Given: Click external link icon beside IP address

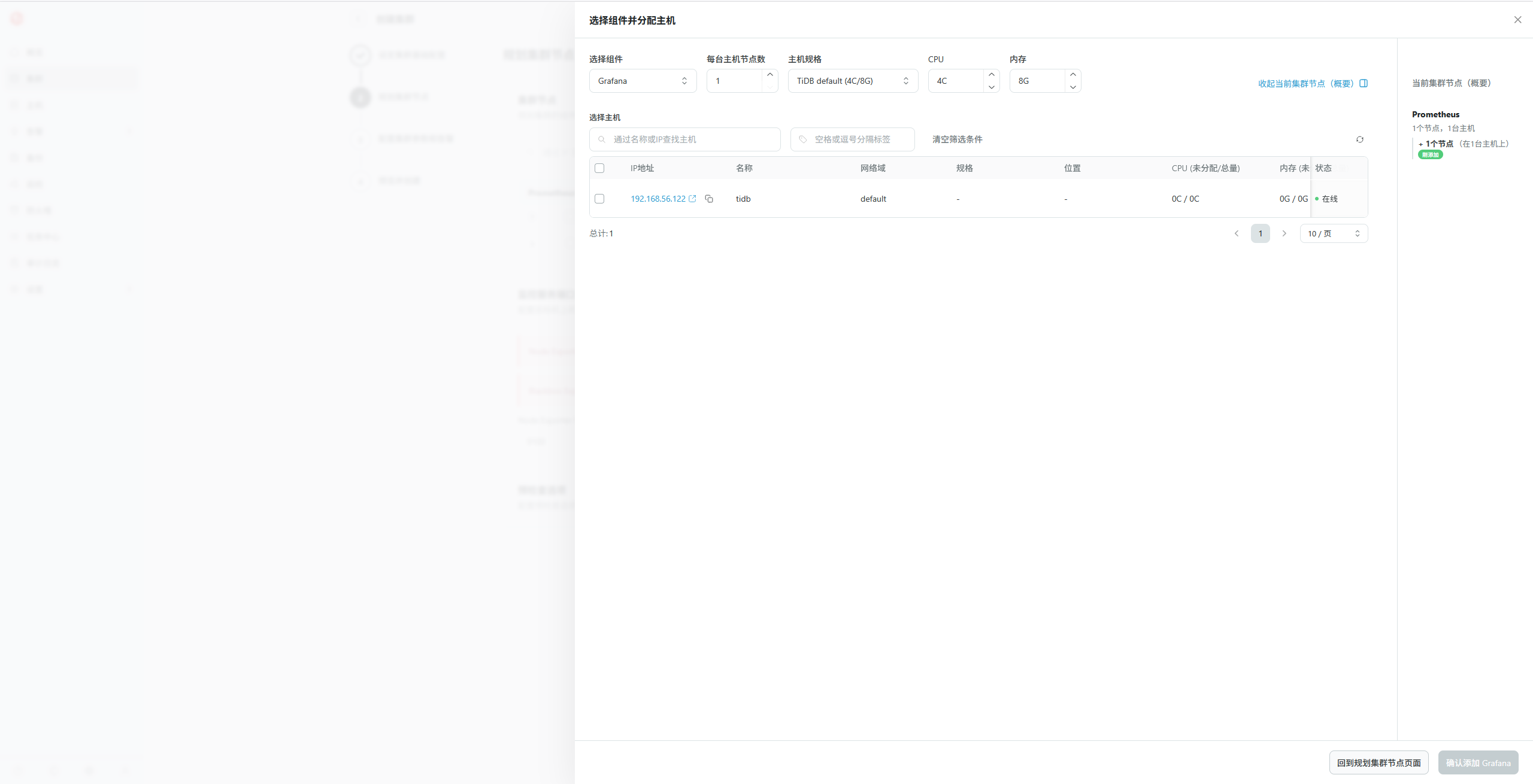Looking at the screenshot, I should [x=693, y=199].
